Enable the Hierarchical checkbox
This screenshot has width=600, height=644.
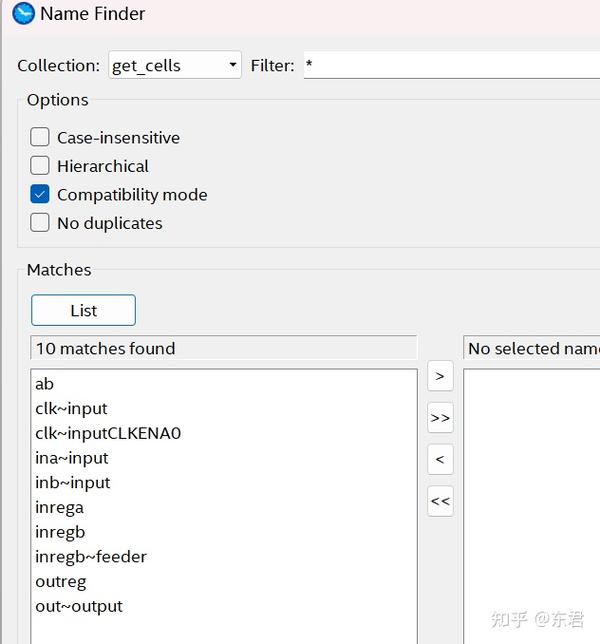(x=40, y=166)
